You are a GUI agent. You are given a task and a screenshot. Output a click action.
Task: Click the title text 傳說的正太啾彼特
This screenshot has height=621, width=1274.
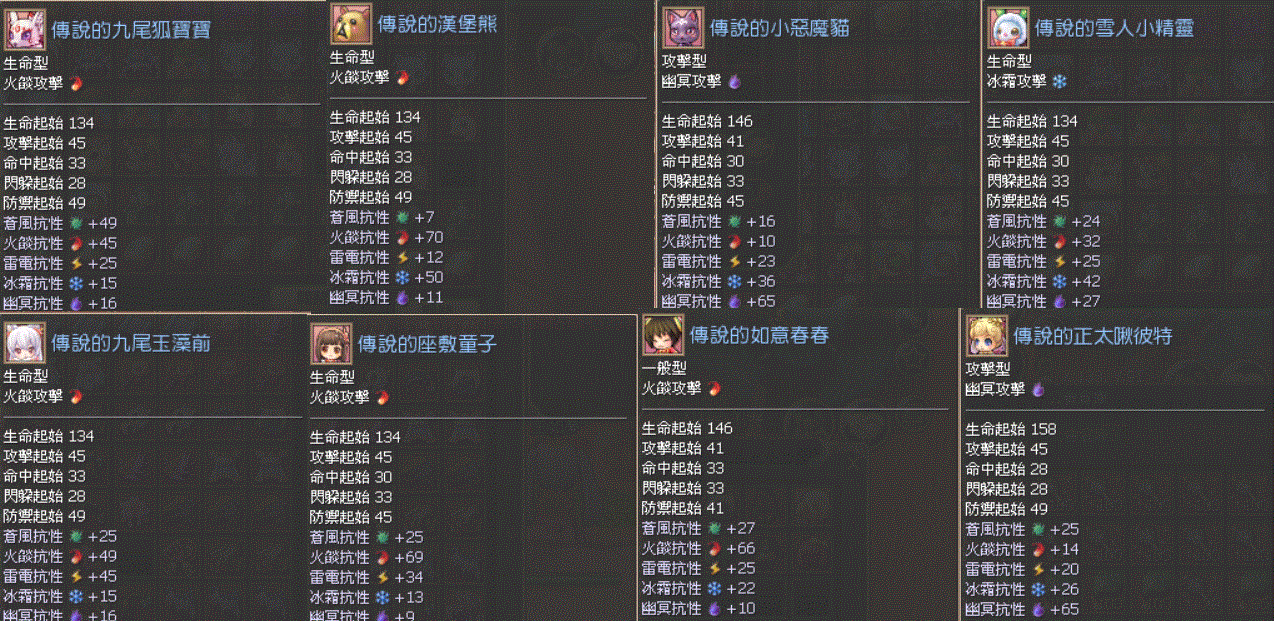tap(1093, 337)
